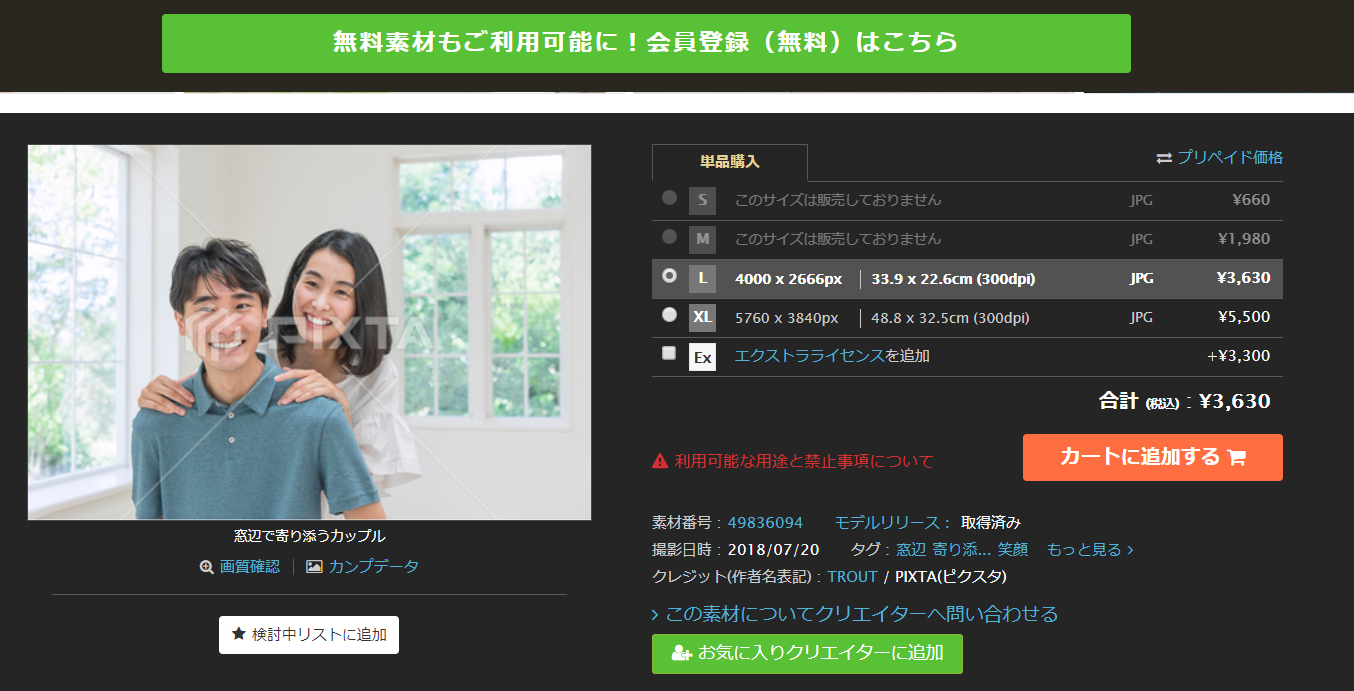Click the couple photo preview image
The width and height of the screenshot is (1354, 691).
click(x=309, y=332)
